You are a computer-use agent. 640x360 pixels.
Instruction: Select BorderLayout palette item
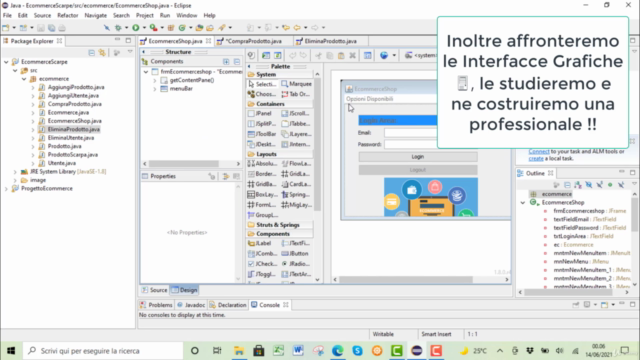(262, 174)
